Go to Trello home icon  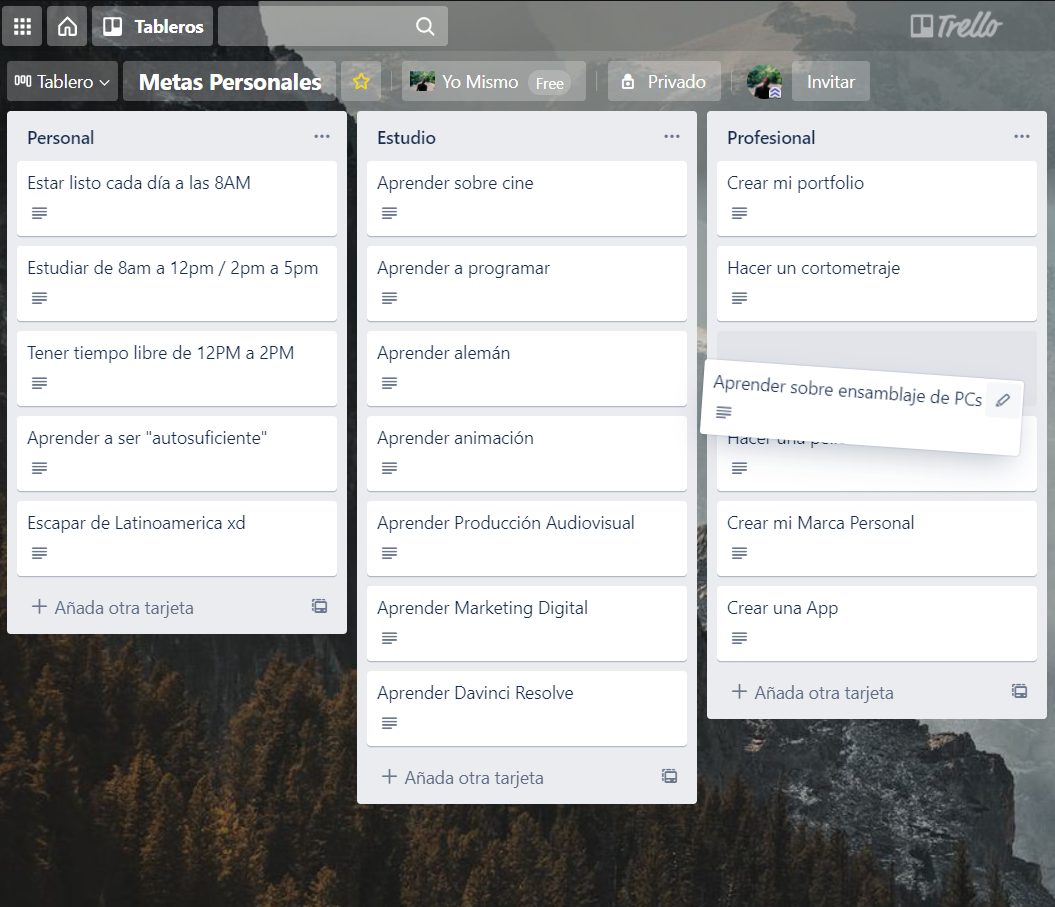(67, 26)
